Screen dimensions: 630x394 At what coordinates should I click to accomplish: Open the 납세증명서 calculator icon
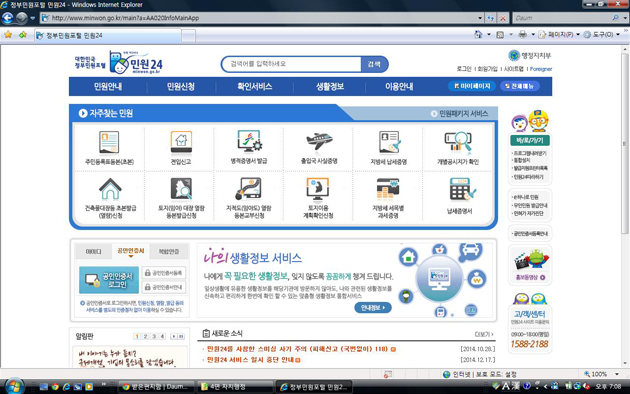click(x=462, y=189)
